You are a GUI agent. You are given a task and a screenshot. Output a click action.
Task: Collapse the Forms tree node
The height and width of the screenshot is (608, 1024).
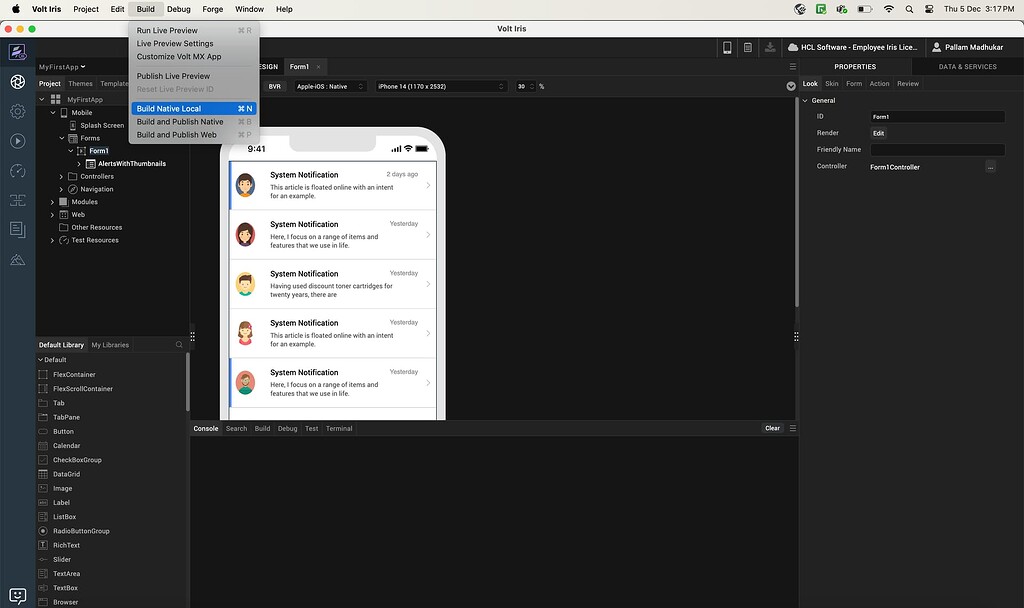click(62, 138)
